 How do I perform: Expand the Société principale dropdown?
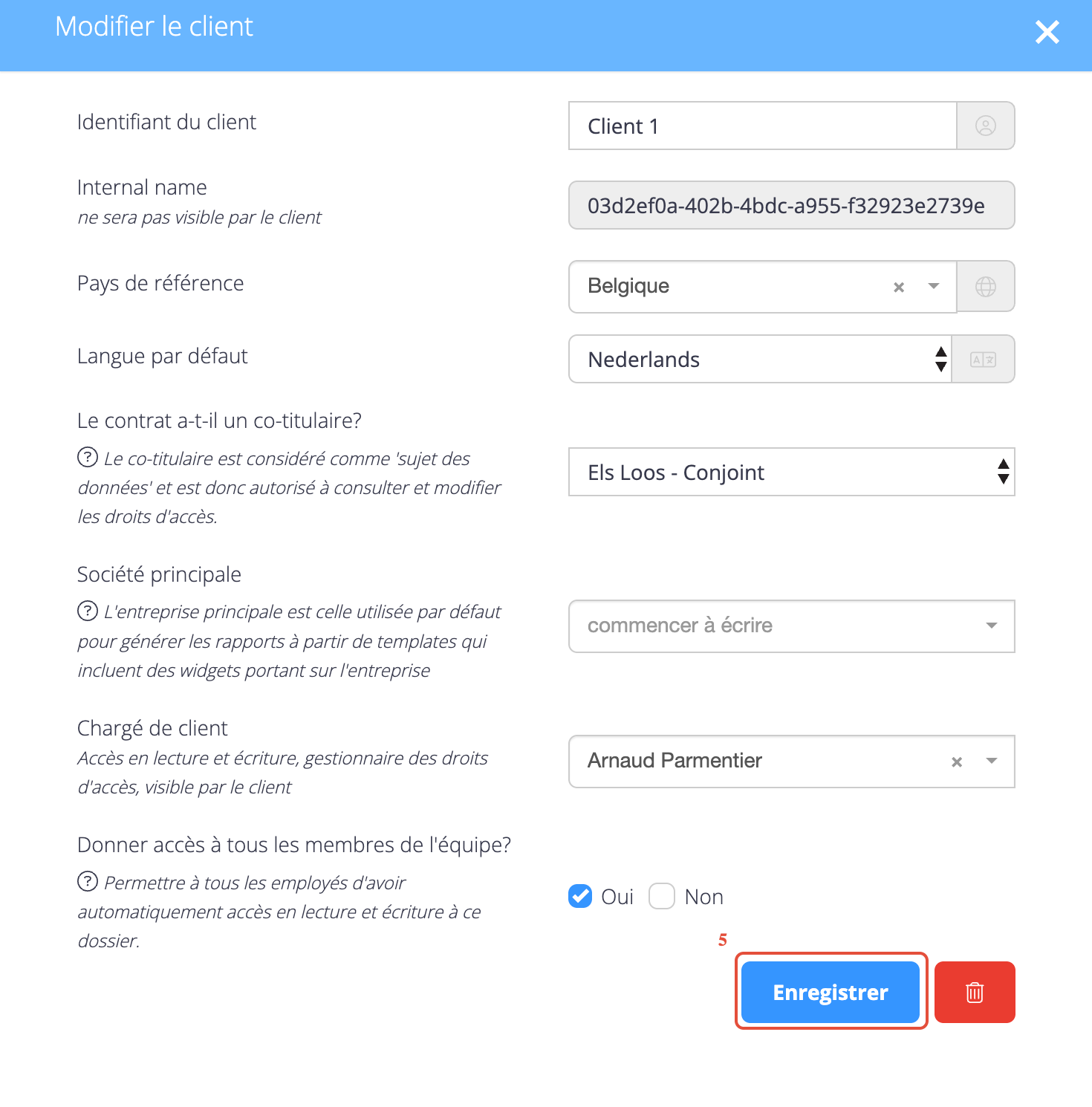coord(792,626)
